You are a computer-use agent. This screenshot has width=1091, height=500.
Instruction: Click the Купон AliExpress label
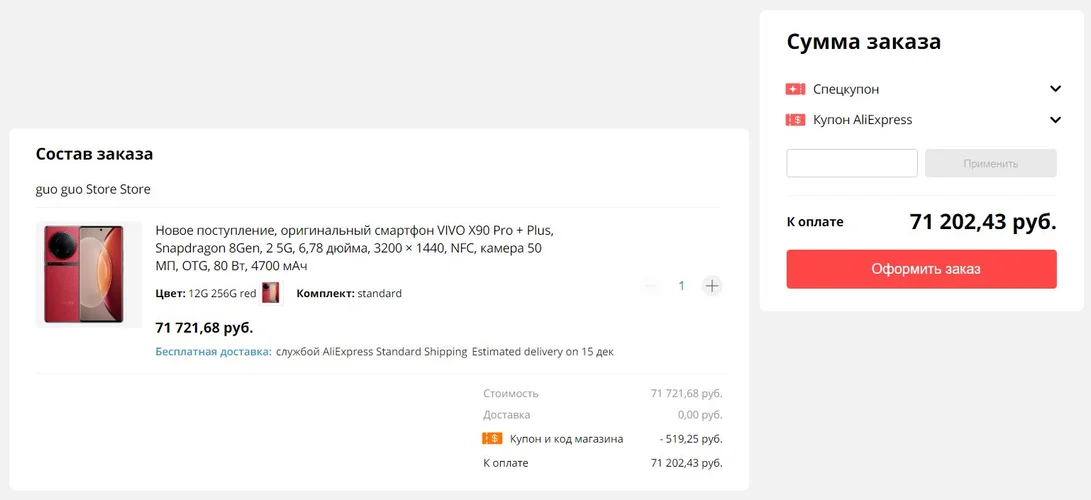[x=862, y=120]
